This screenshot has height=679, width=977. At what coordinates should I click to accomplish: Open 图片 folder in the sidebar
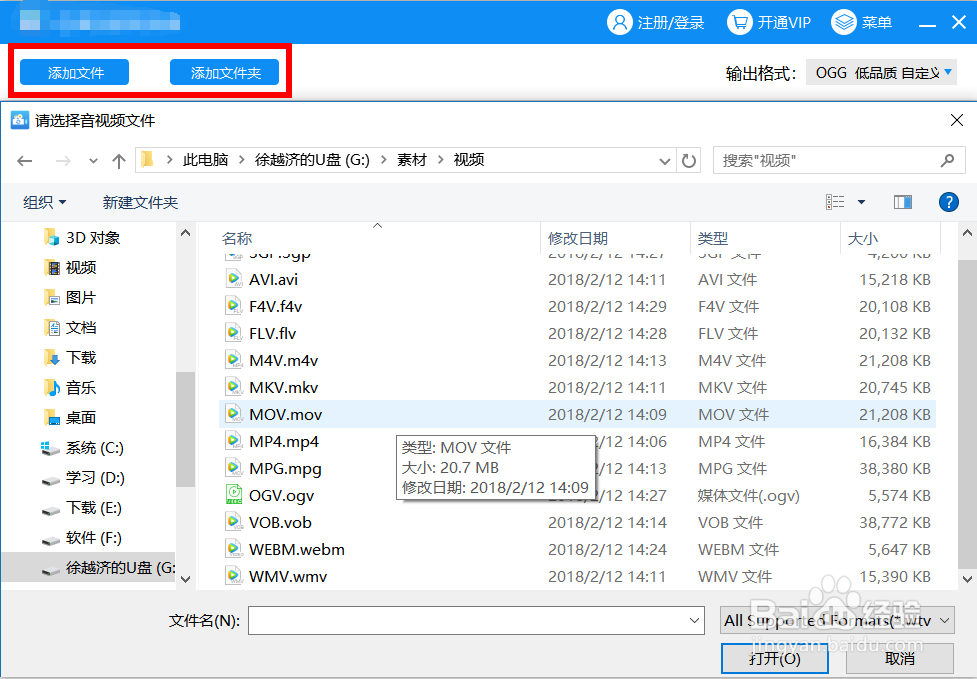(x=70, y=297)
